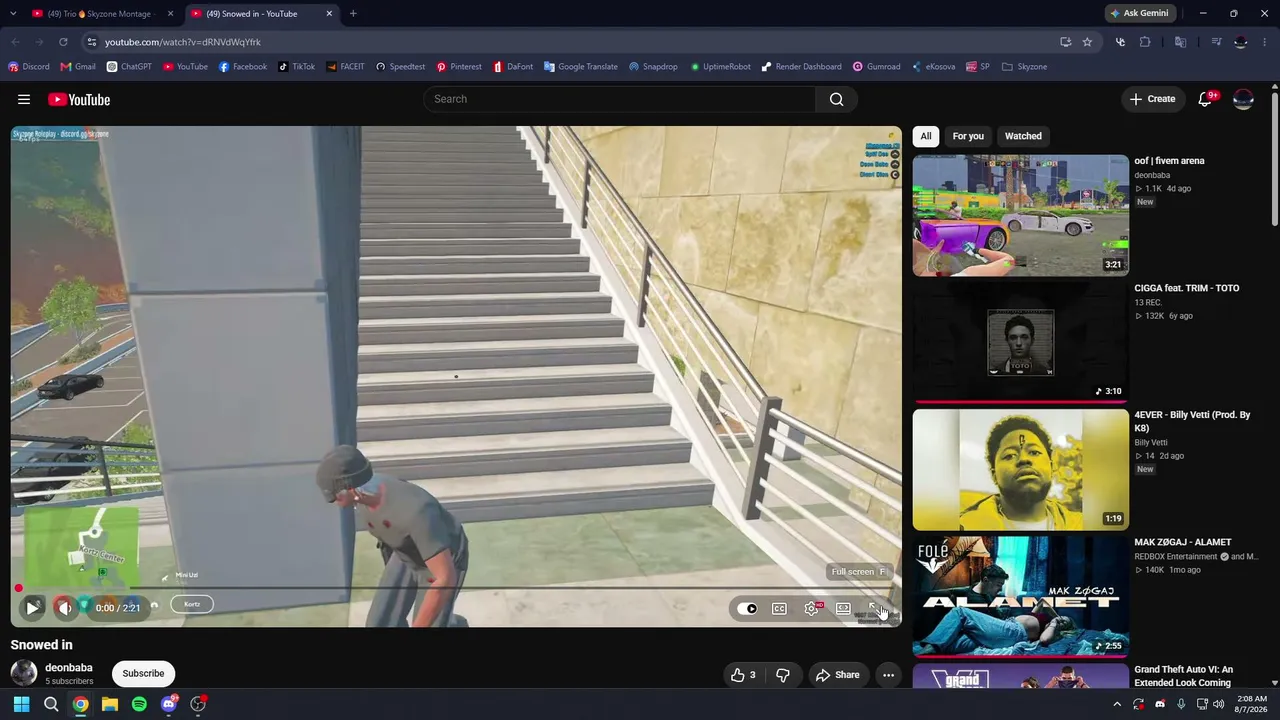Open ChatGPT bookmark

[129, 67]
